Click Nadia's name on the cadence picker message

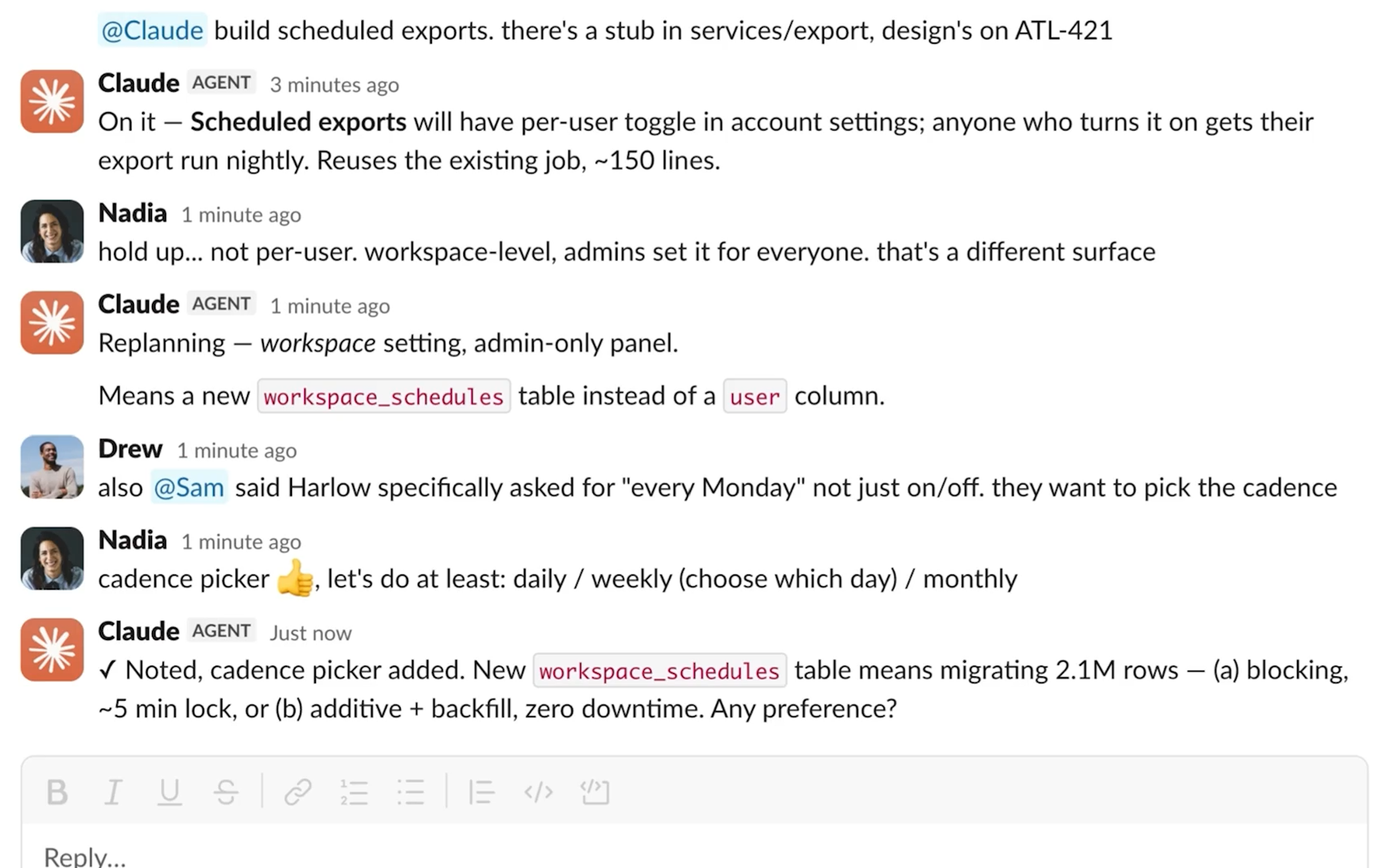pos(133,540)
